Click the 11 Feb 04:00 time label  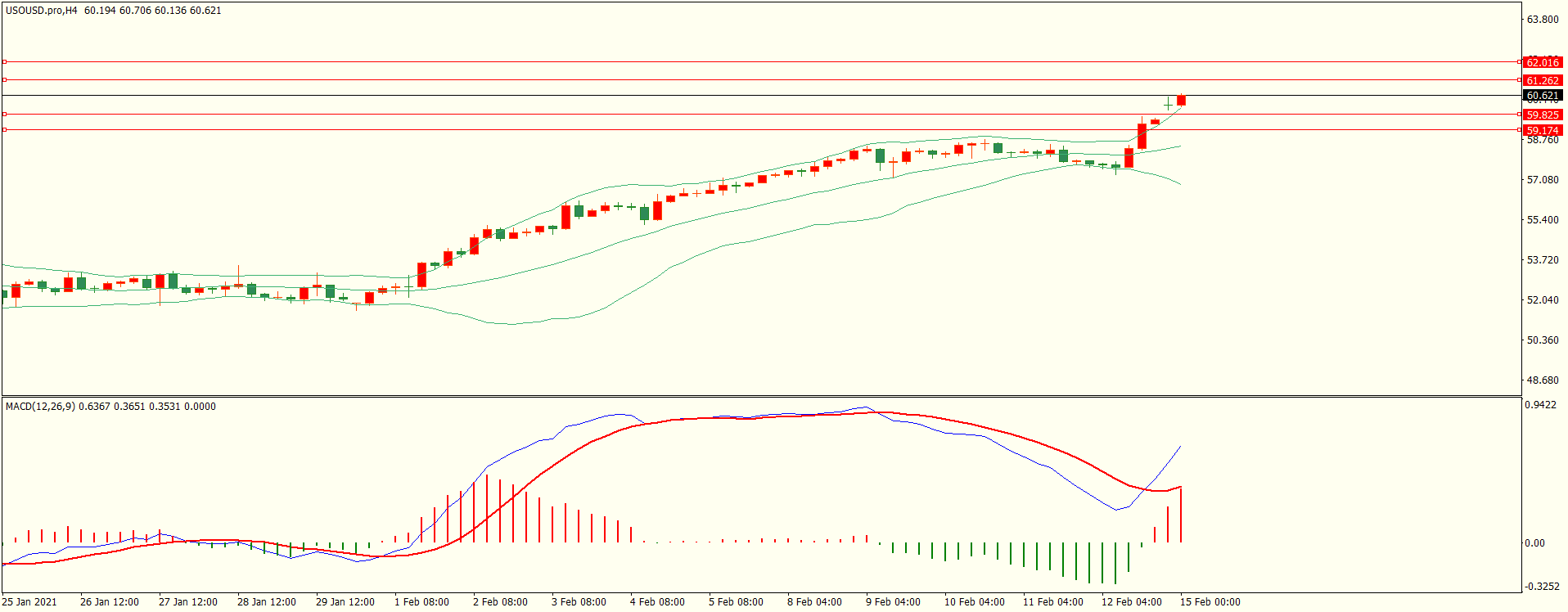coord(1053,602)
